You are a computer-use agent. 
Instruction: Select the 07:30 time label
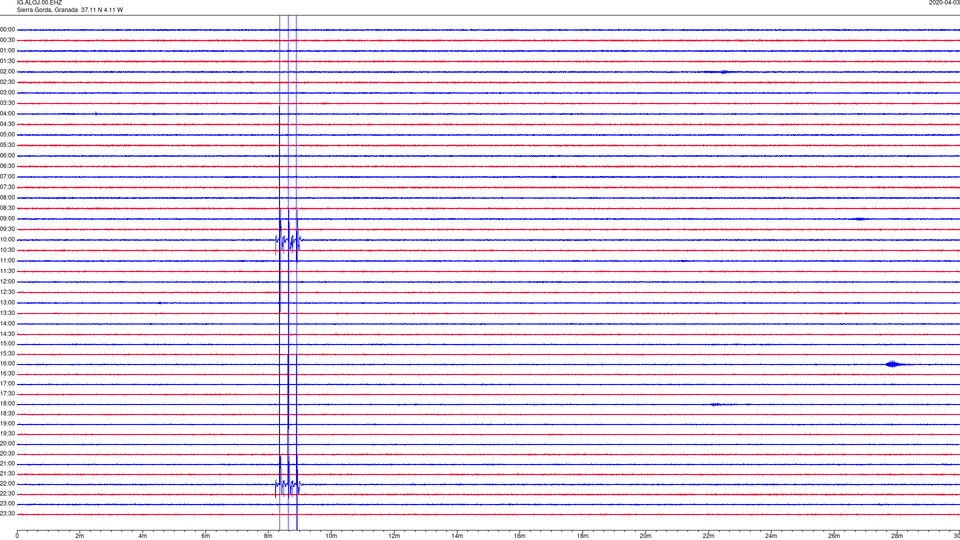[7, 187]
